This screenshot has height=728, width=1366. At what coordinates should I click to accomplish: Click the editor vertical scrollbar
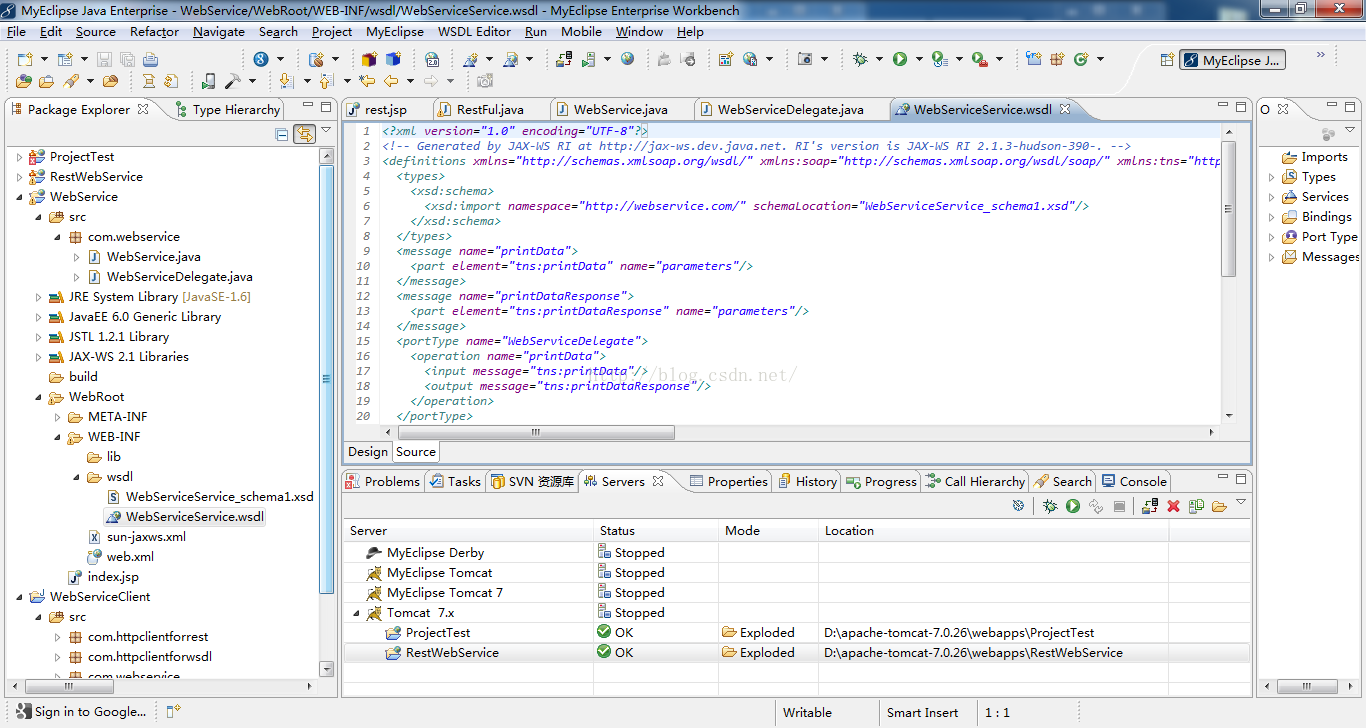[x=1229, y=209]
